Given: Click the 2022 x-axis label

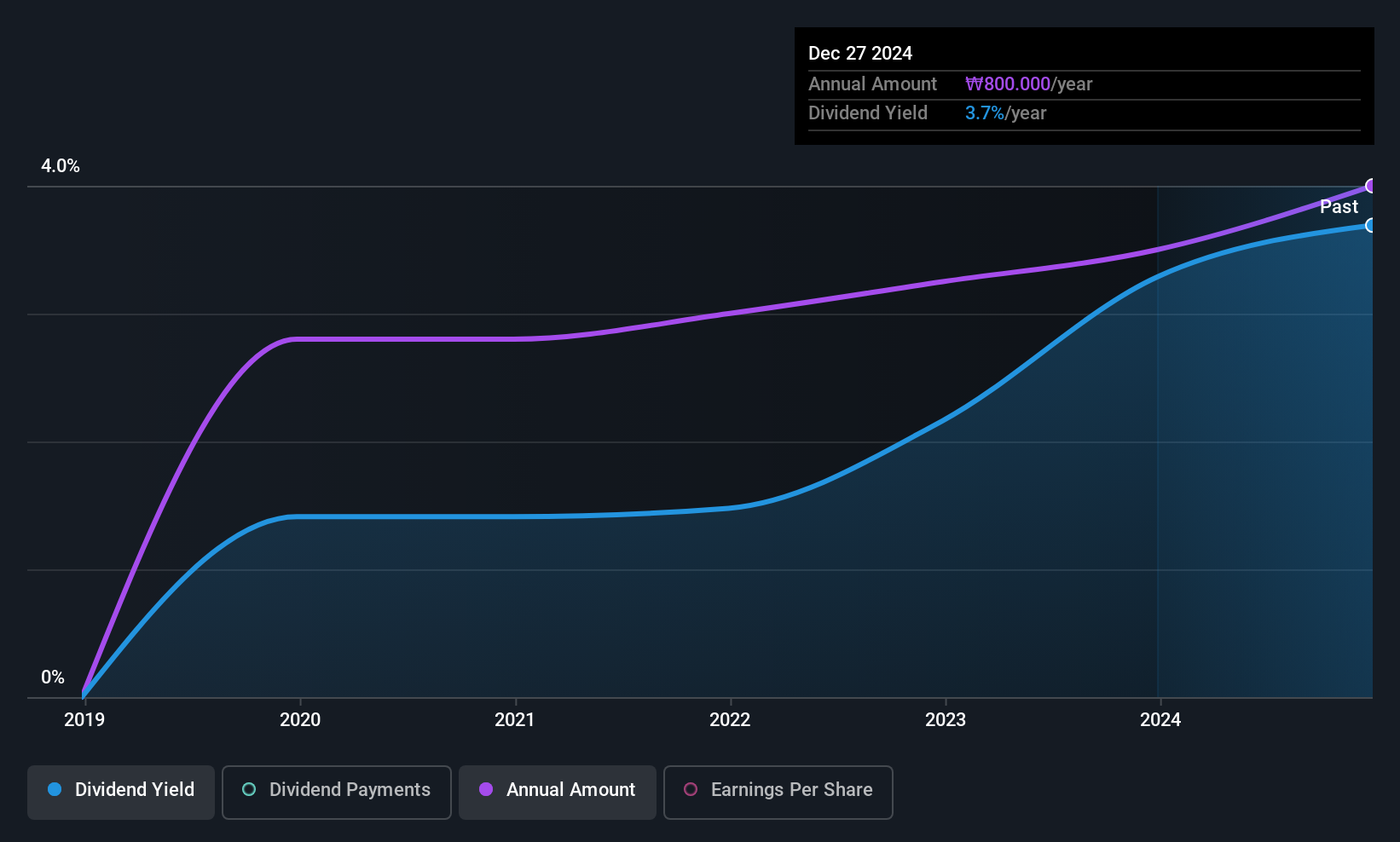Looking at the screenshot, I should 730,720.
